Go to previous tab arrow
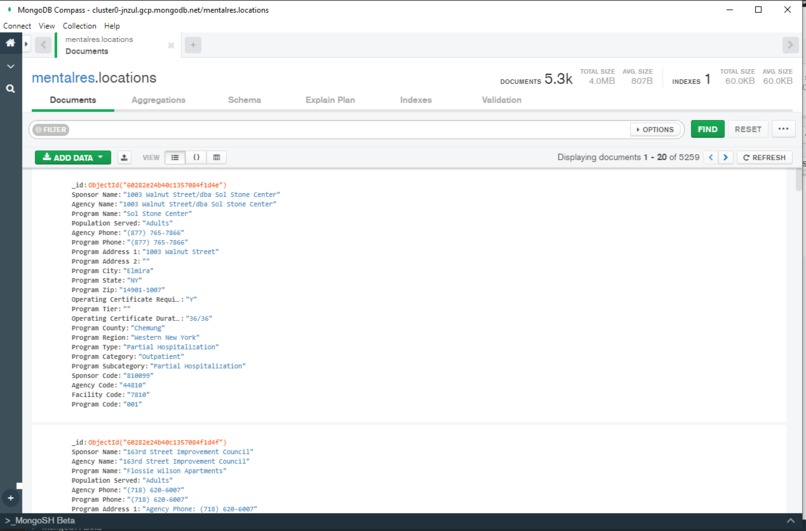 click(x=43, y=45)
